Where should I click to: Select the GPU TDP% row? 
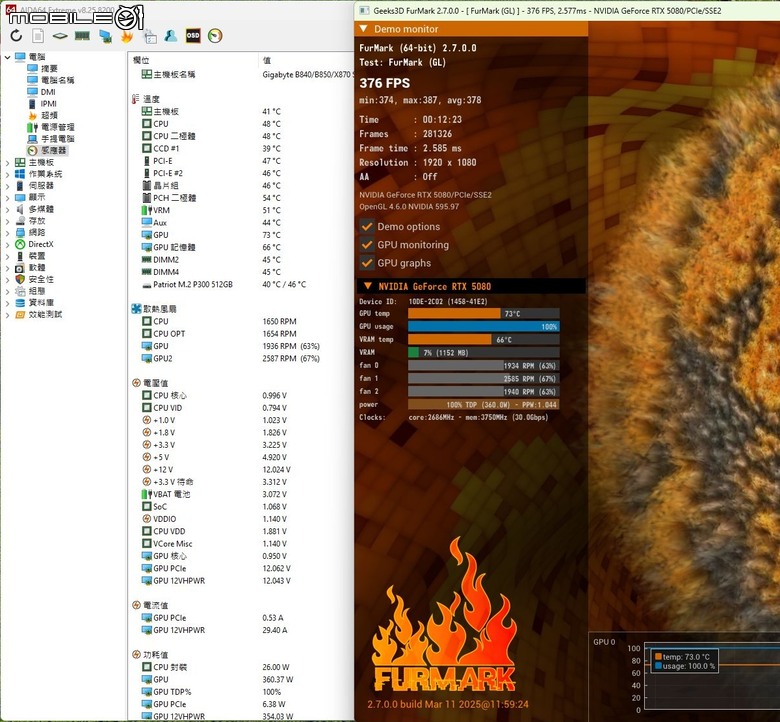click(x=241, y=692)
